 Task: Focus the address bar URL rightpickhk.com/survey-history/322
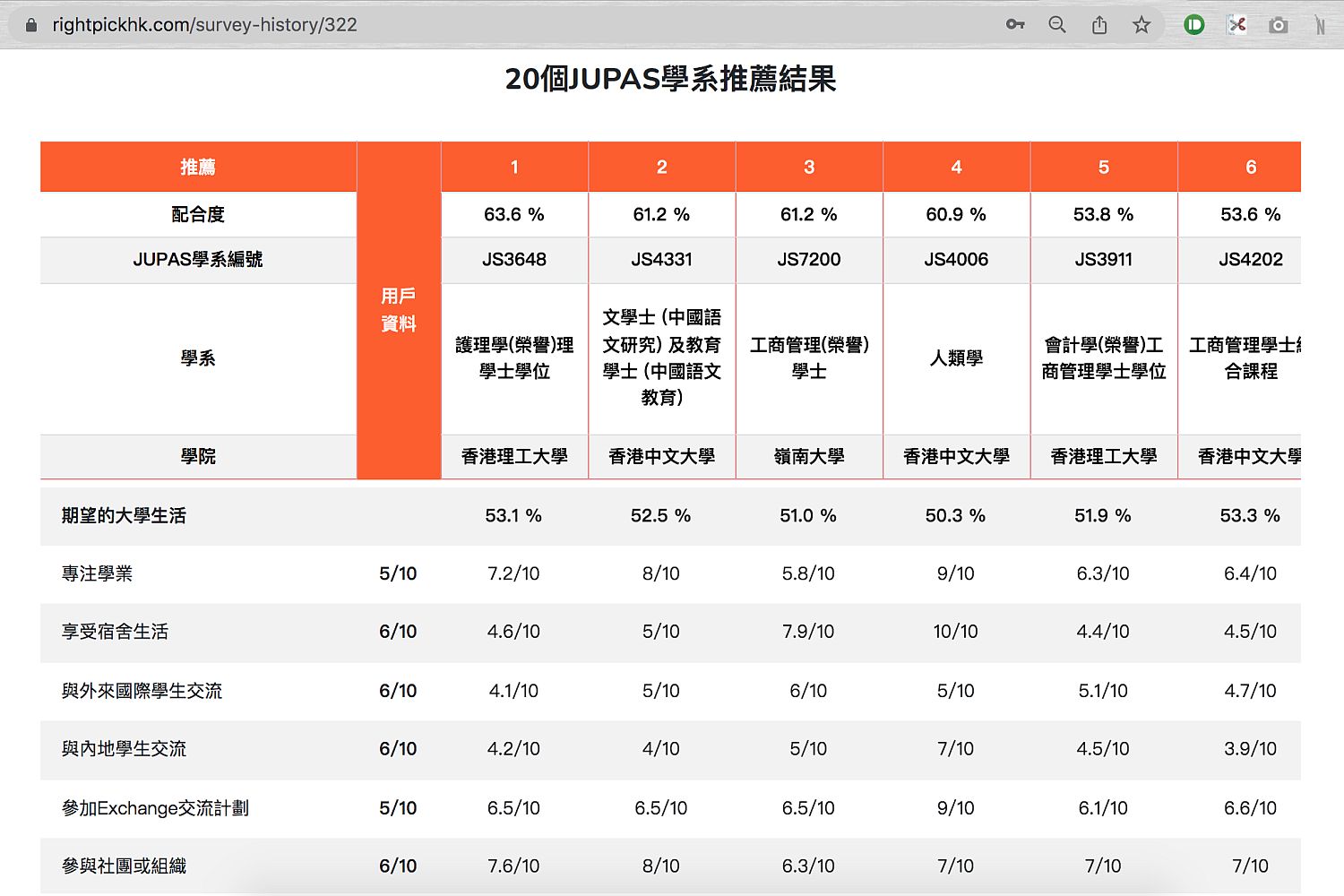[204, 25]
